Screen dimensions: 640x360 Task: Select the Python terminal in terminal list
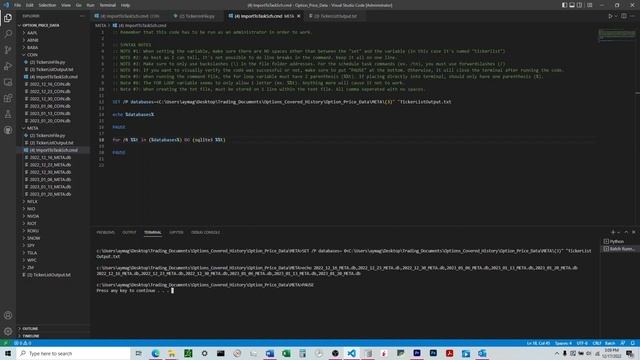(620, 241)
